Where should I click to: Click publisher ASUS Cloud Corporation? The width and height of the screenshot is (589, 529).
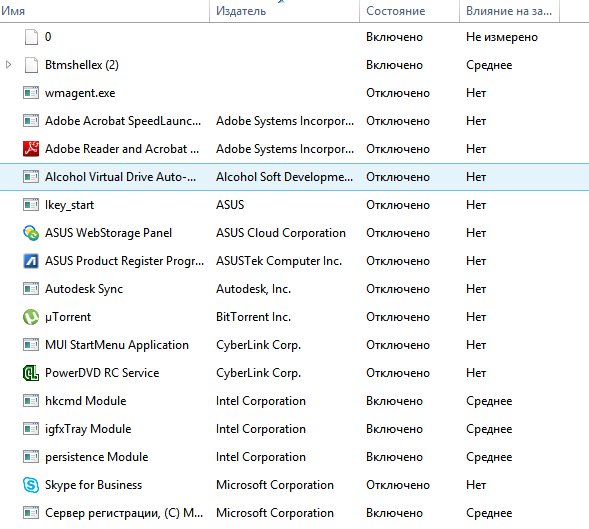pyautogui.click(x=281, y=233)
